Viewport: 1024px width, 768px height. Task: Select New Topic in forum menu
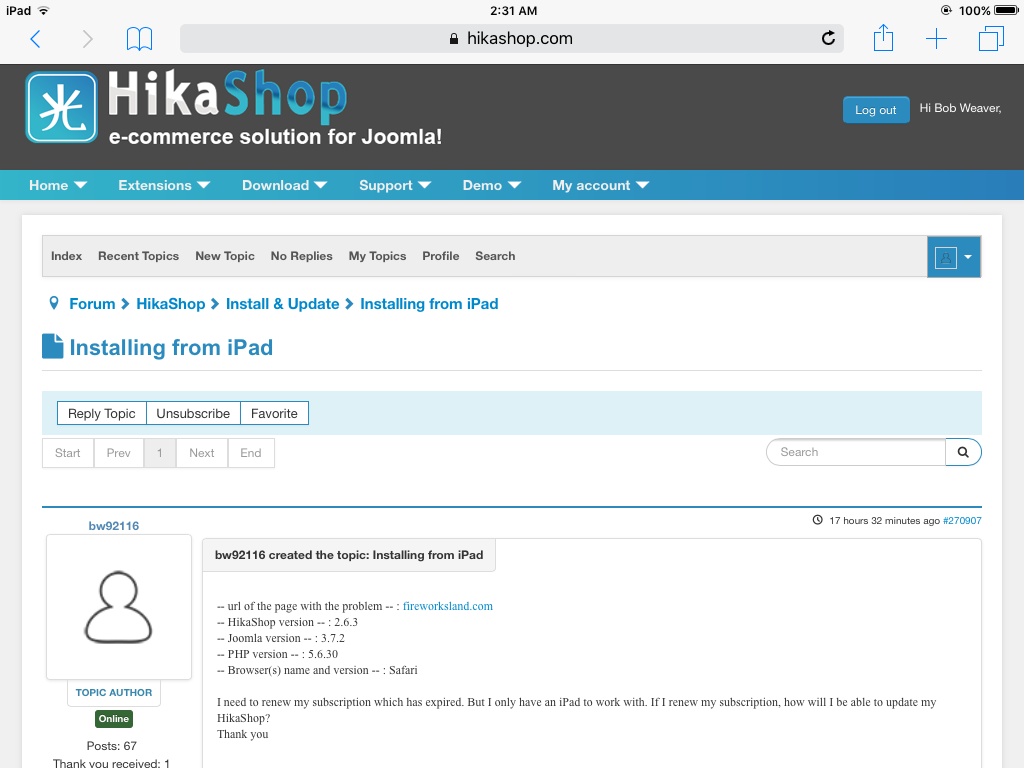point(225,256)
